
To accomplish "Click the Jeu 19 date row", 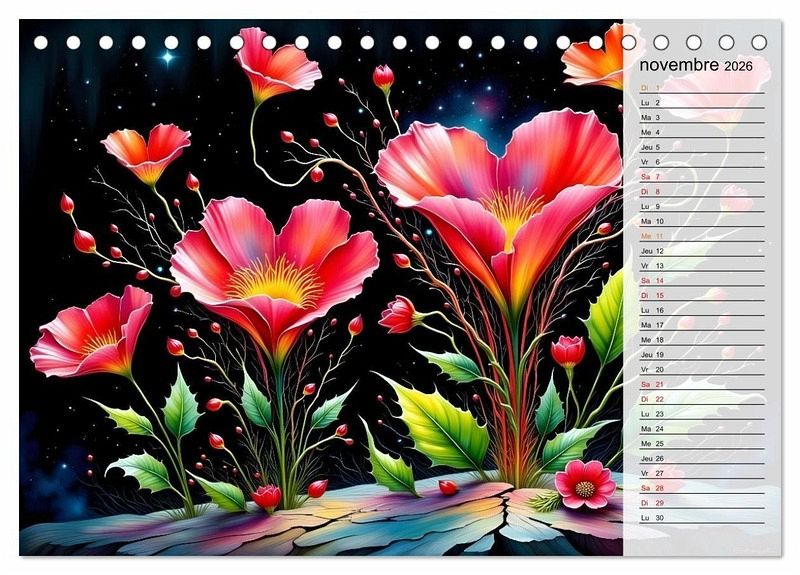I will coord(651,355).
